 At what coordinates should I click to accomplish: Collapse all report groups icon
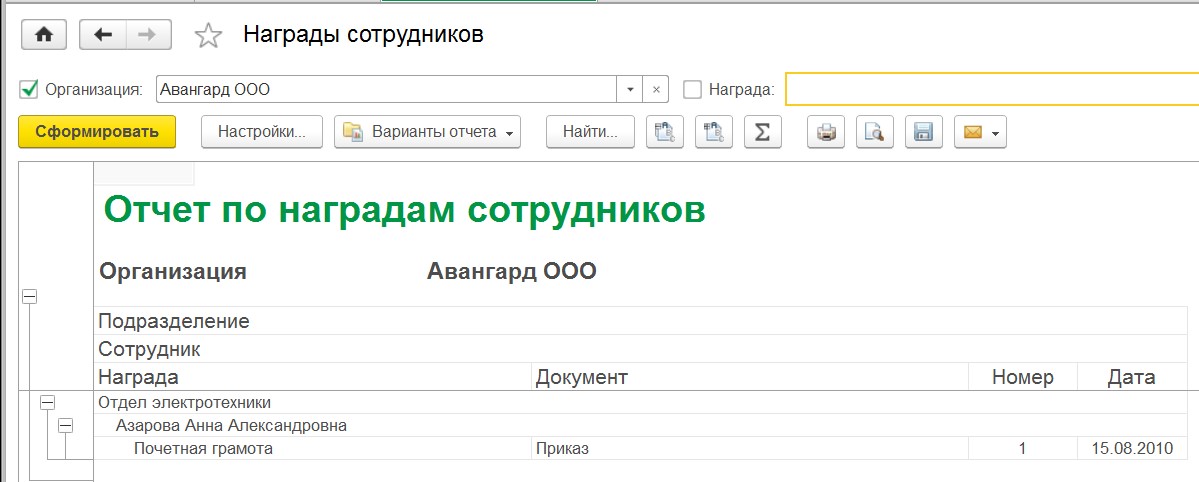(x=664, y=132)
